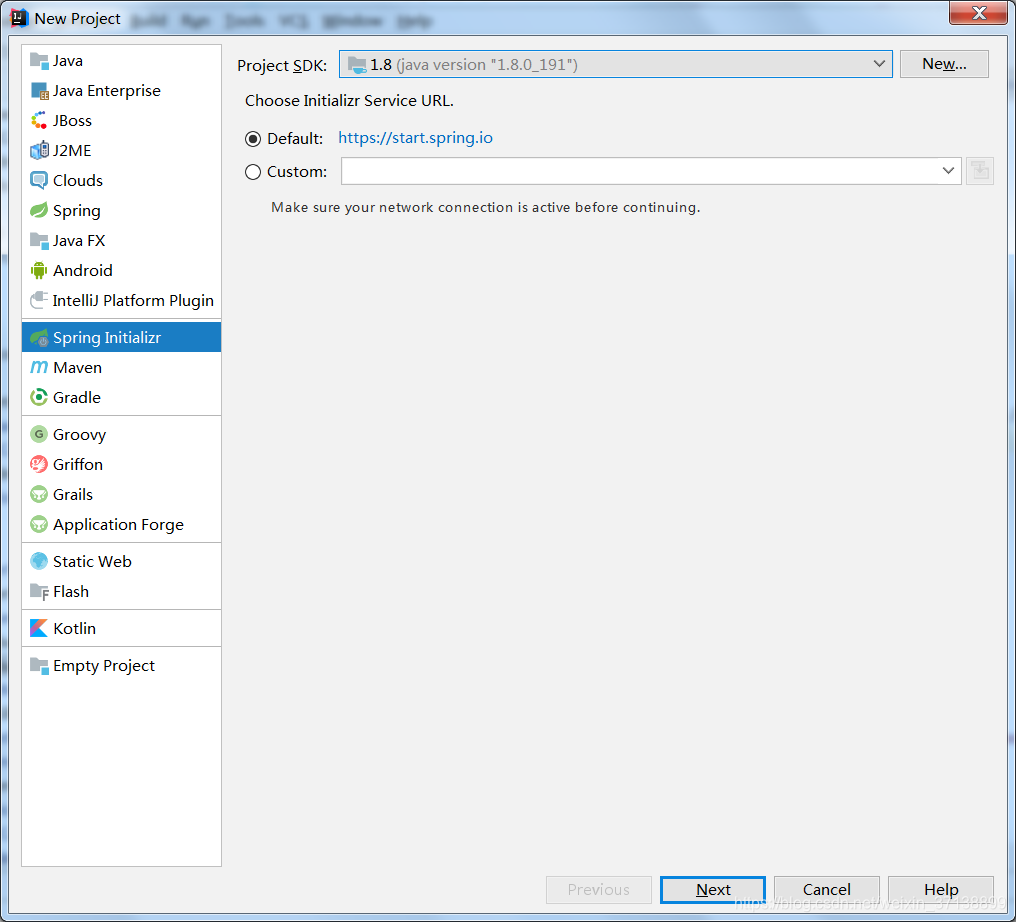Viewport: 1016px width, 922px height.
Task: Click the J2ME phone icon
Action: tap(39, 150)
